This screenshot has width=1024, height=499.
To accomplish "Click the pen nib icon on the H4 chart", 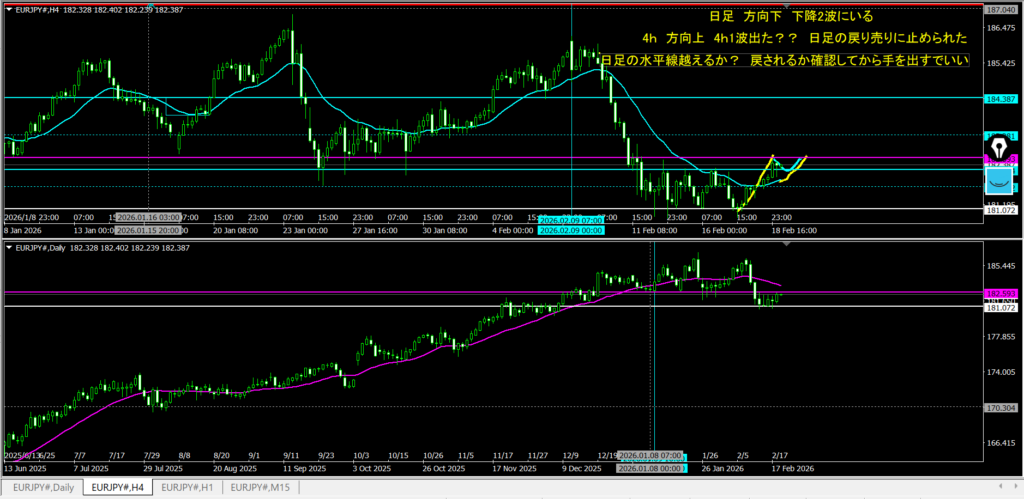I will click(1000, 149).
